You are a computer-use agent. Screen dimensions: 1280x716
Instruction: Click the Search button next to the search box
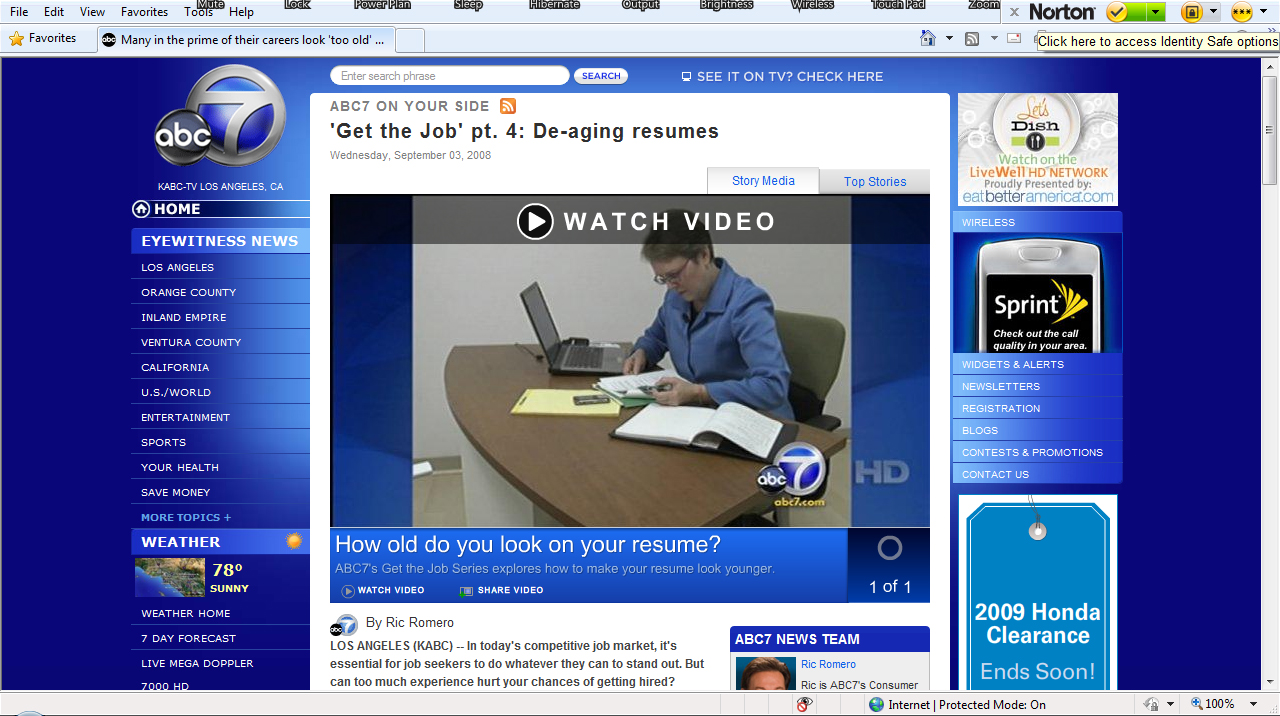(x=601, y=76)
